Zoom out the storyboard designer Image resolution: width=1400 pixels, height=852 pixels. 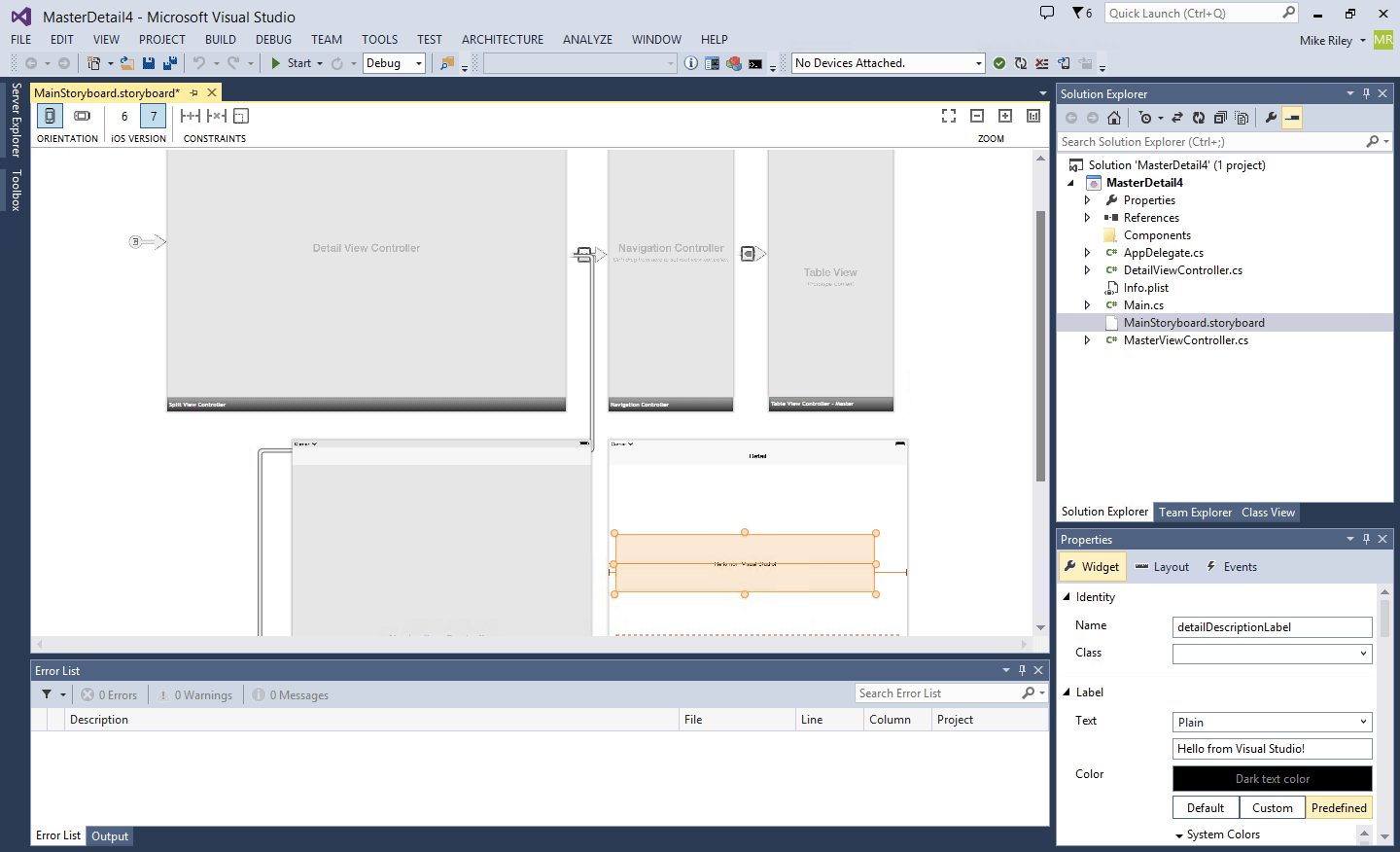[977, 116]
